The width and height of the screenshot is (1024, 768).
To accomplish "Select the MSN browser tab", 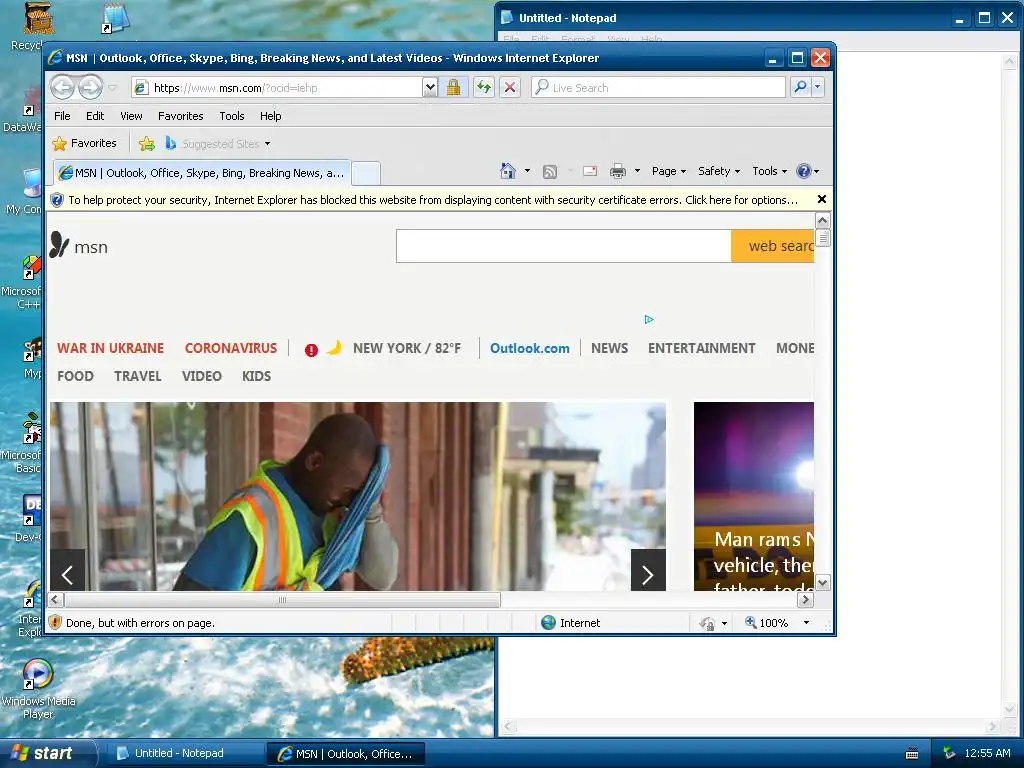I will [x=202, y=173].
